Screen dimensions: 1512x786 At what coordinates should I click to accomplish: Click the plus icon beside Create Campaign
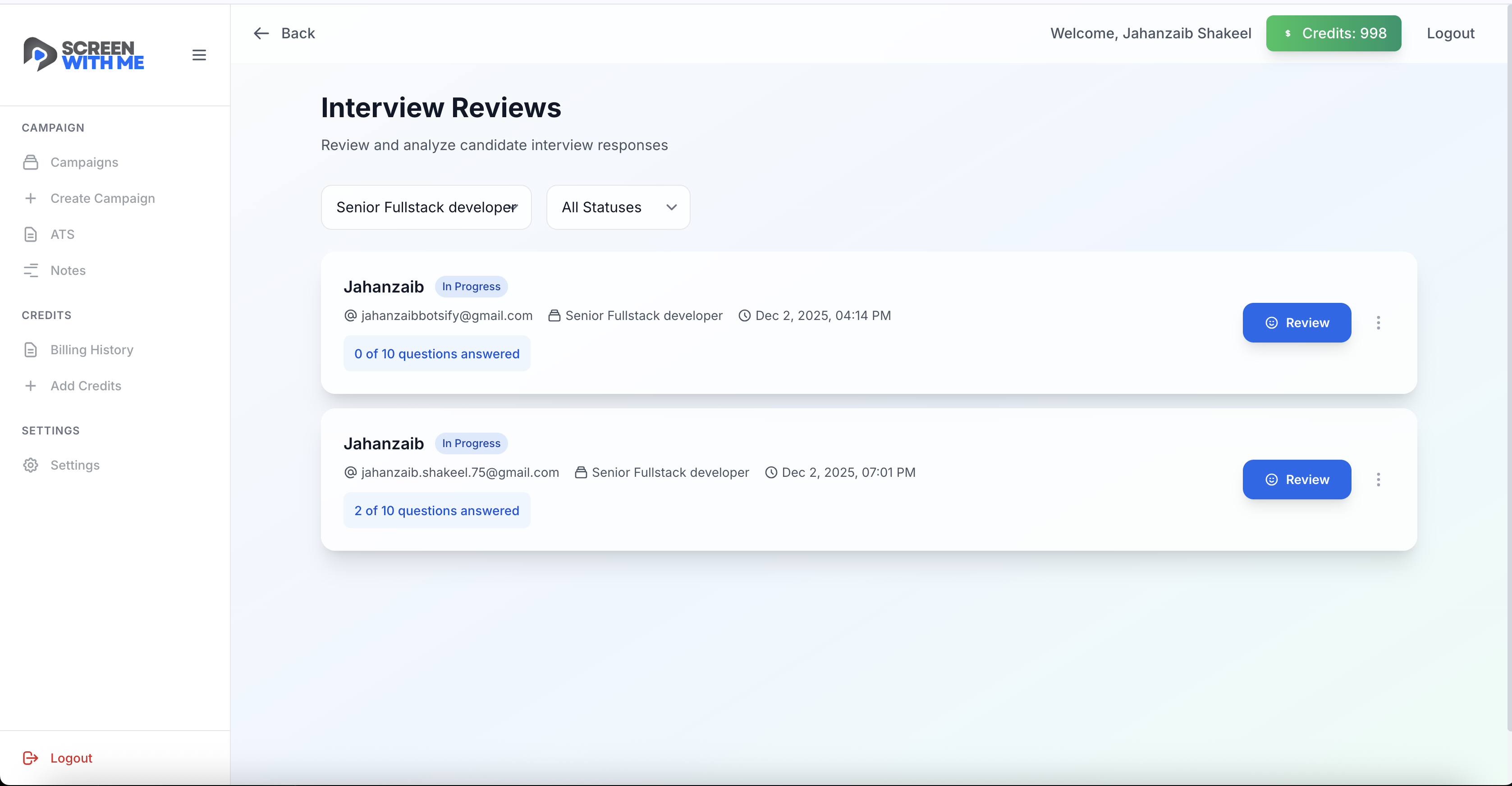[31, 198]
